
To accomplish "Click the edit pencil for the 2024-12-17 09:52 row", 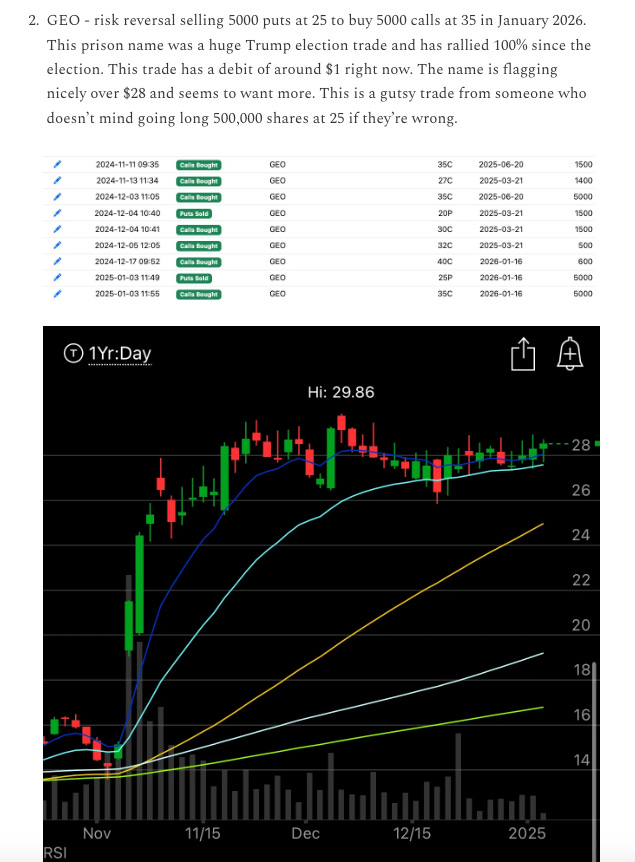I will [x=58, y=261].
